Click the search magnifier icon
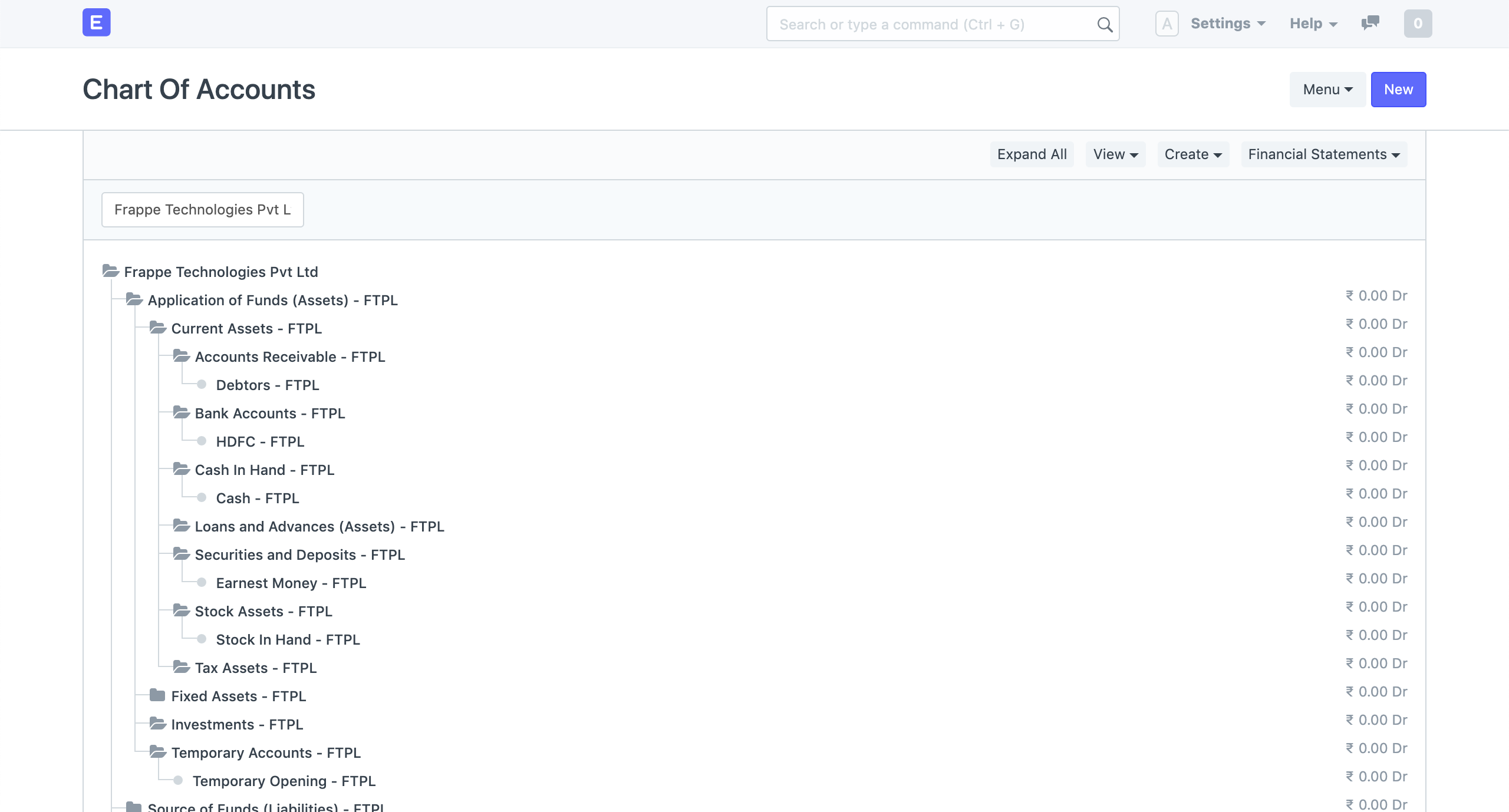 1105,25
